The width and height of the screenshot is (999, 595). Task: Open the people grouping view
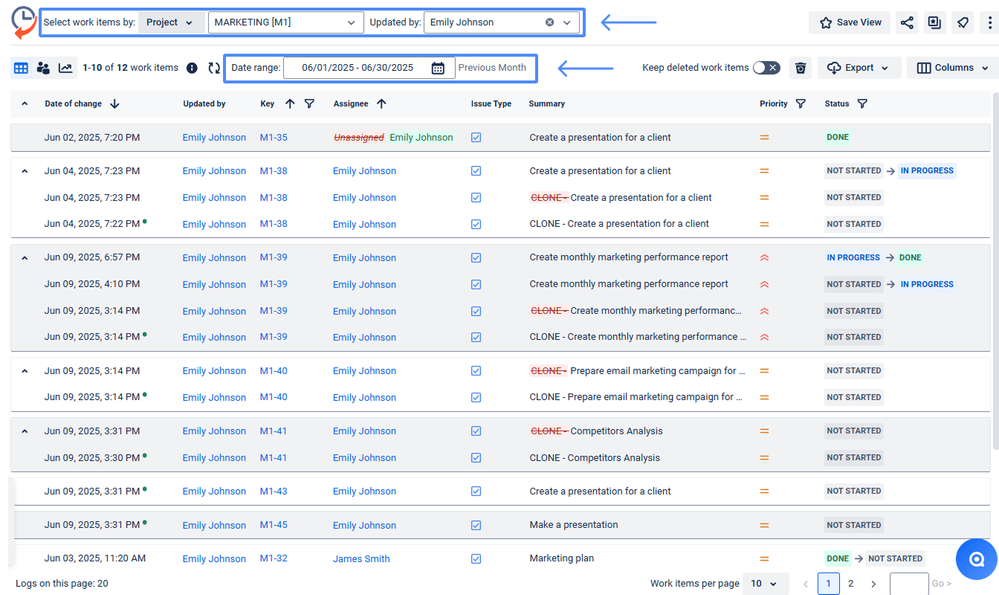coord(44,68)
